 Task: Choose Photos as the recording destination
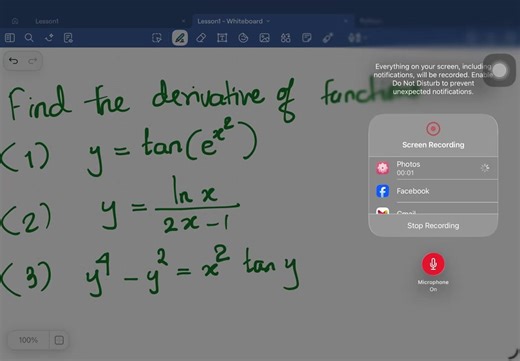coord(433,168)
